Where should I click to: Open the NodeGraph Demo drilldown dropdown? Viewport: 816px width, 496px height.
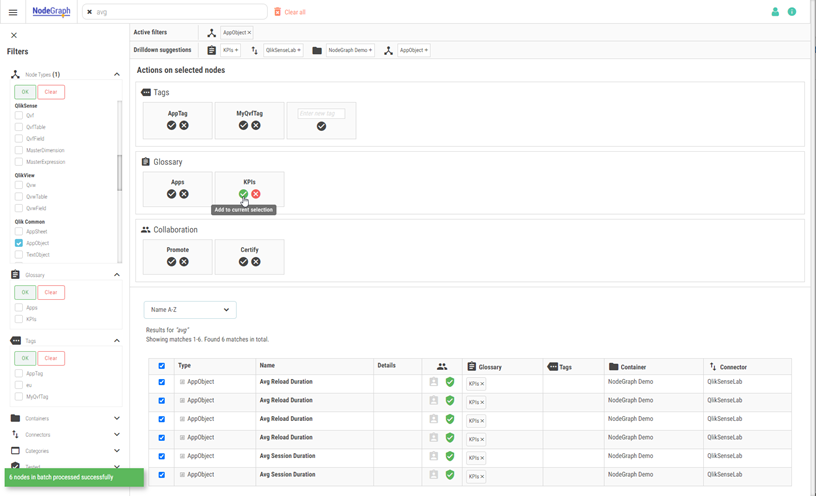pyautogui.click(x=350, y=50)
